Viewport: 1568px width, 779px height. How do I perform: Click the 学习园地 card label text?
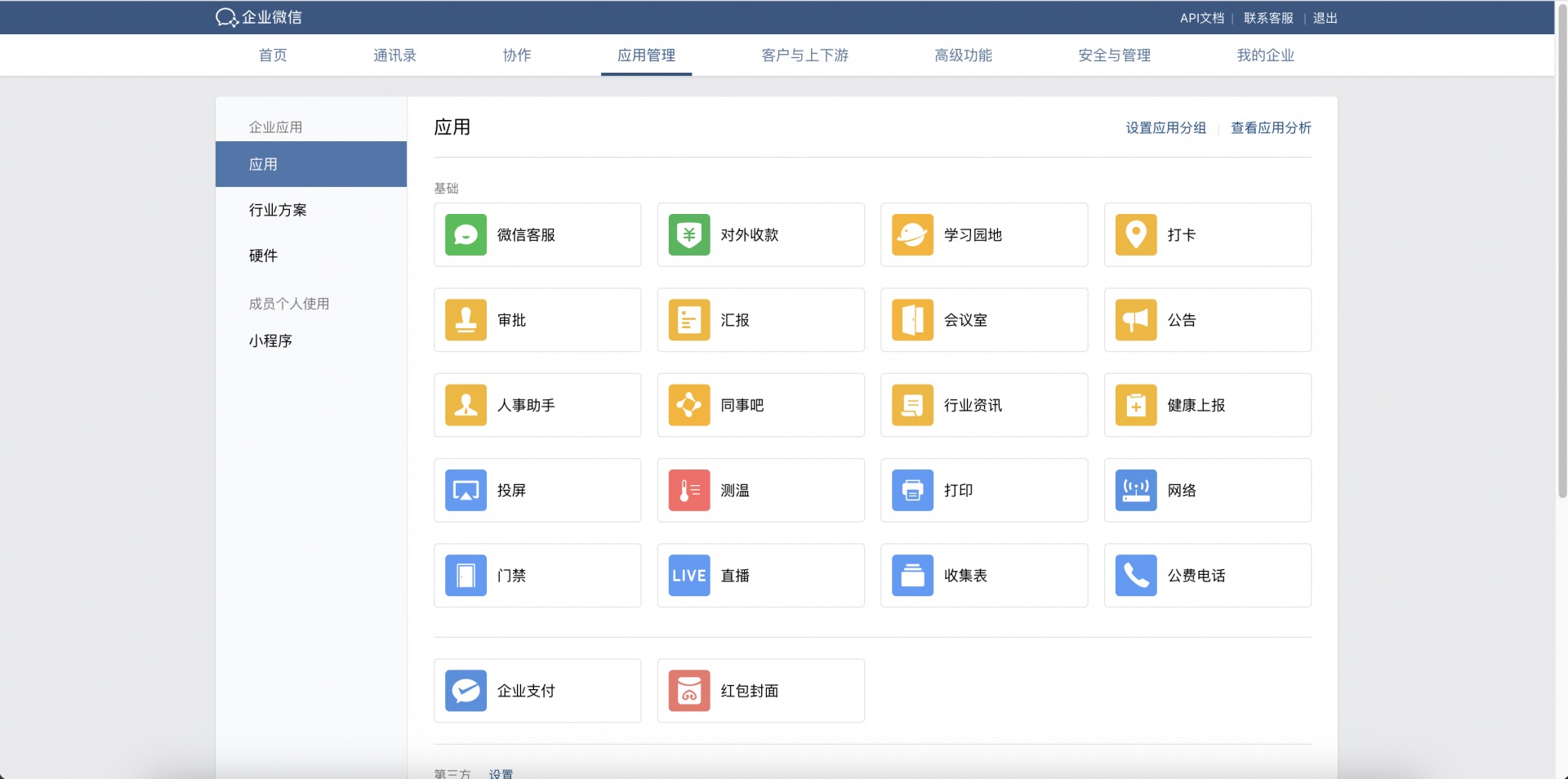(973, 235)
